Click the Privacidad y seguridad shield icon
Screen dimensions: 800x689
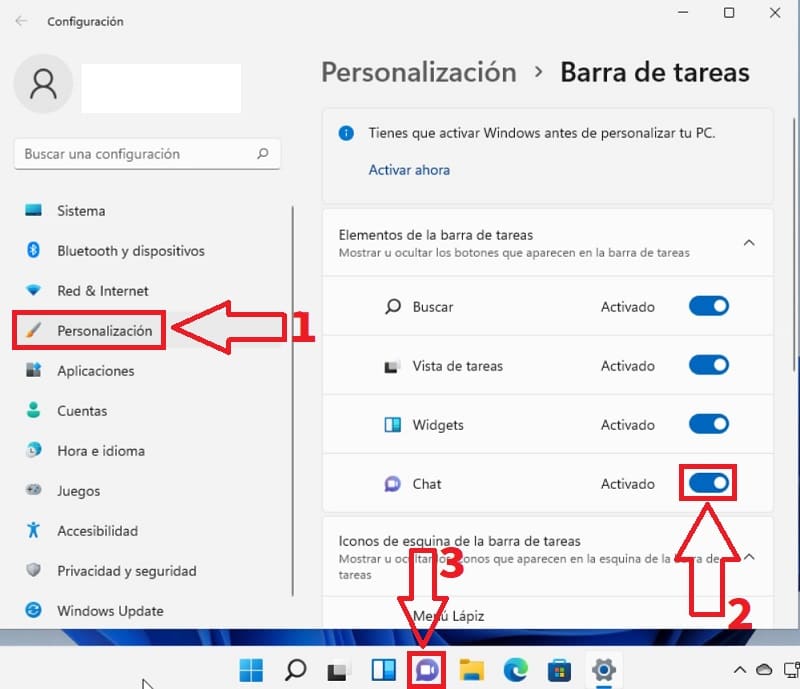pos(33,570)
